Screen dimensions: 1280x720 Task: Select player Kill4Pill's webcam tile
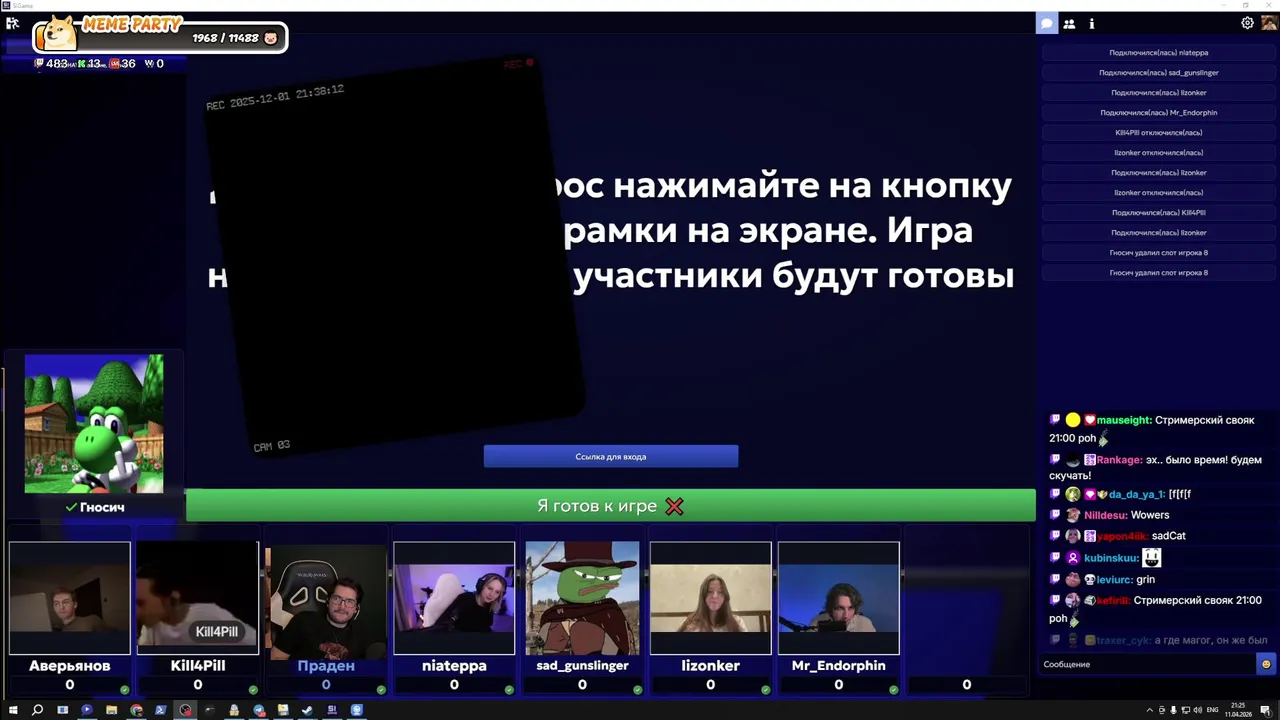pyautogui.click(x=198, y=598)
